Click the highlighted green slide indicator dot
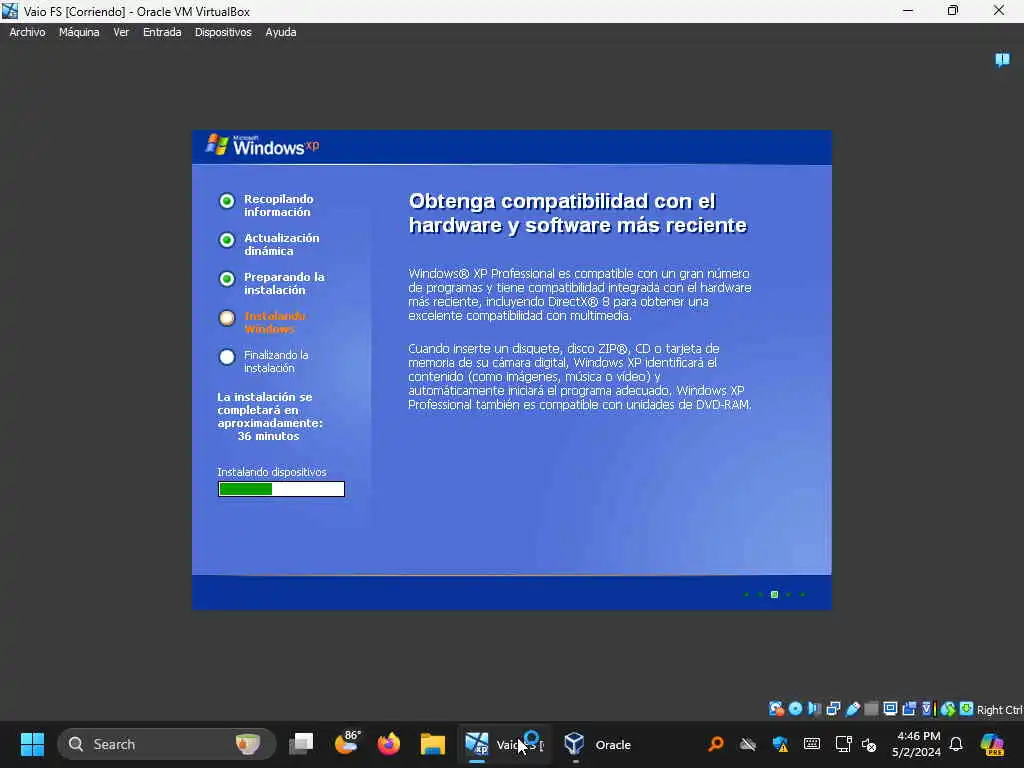The image size is (1024, 768). tap(774, 594)
